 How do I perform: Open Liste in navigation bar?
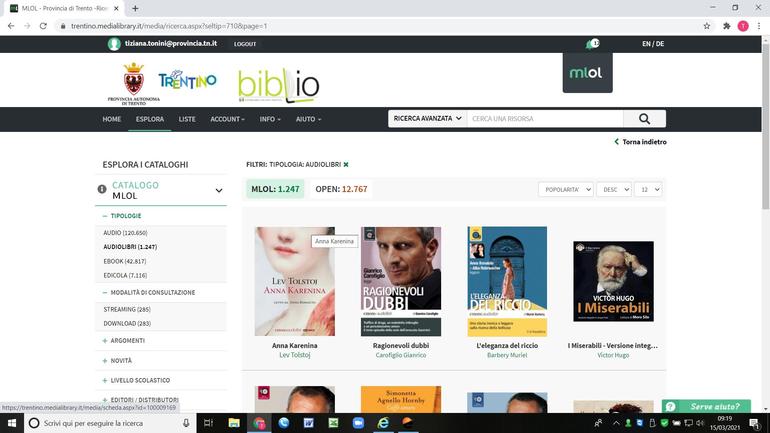tap(187, 119)
